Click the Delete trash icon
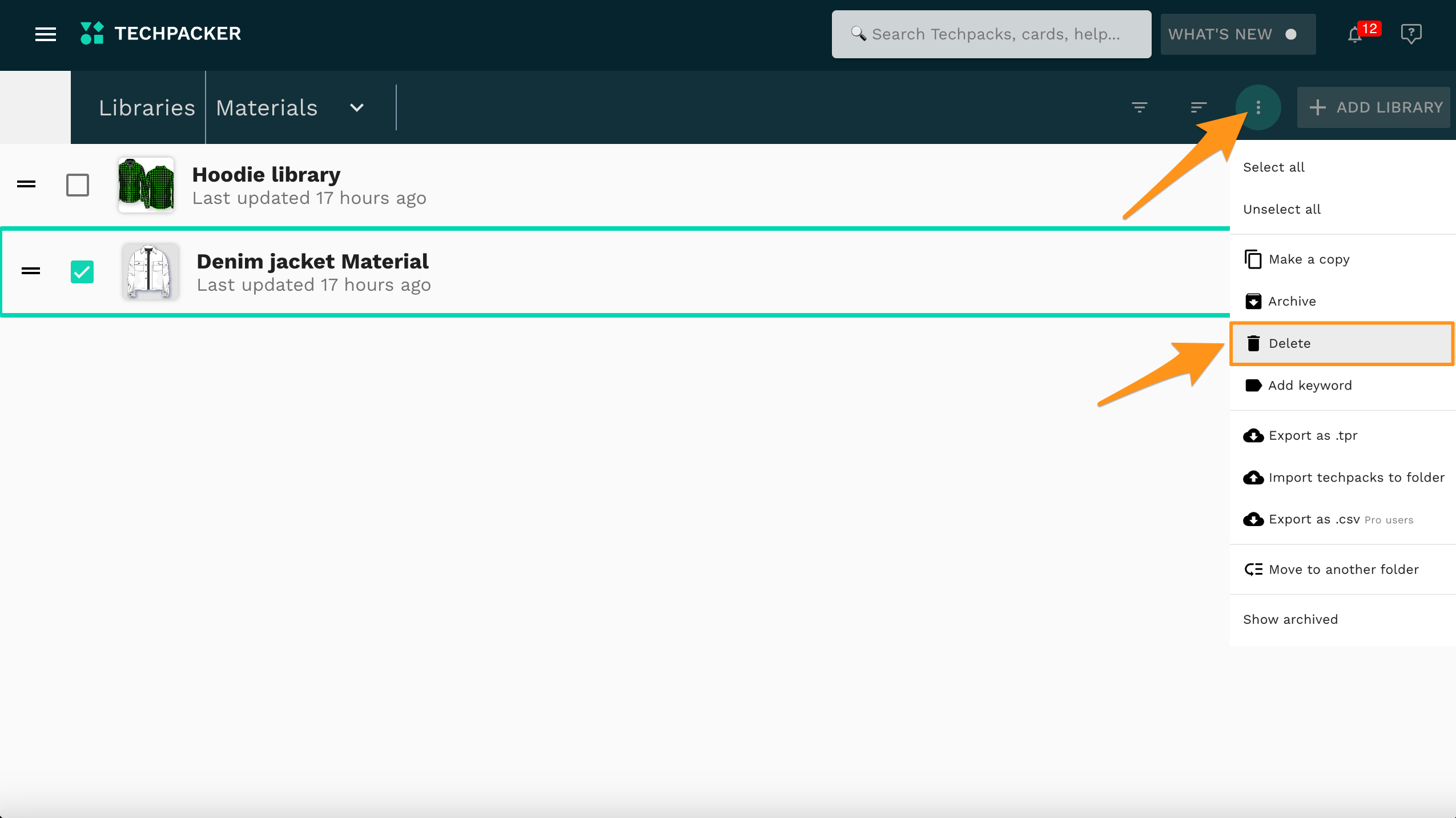 coord(1253,343)
